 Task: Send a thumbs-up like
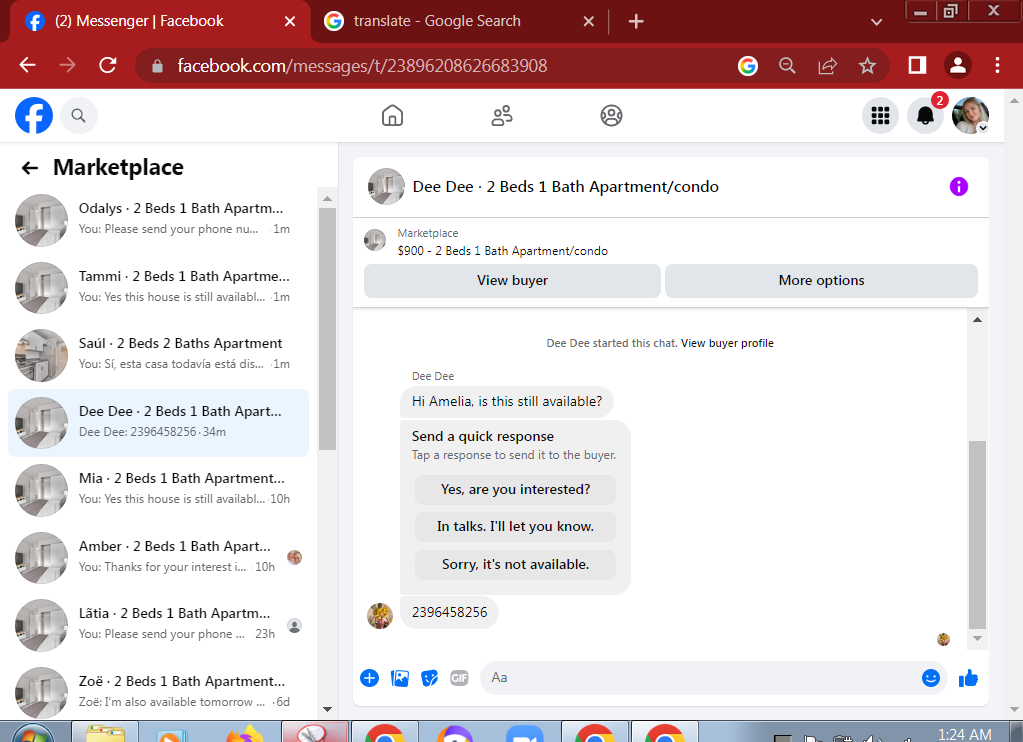(968, 678)
